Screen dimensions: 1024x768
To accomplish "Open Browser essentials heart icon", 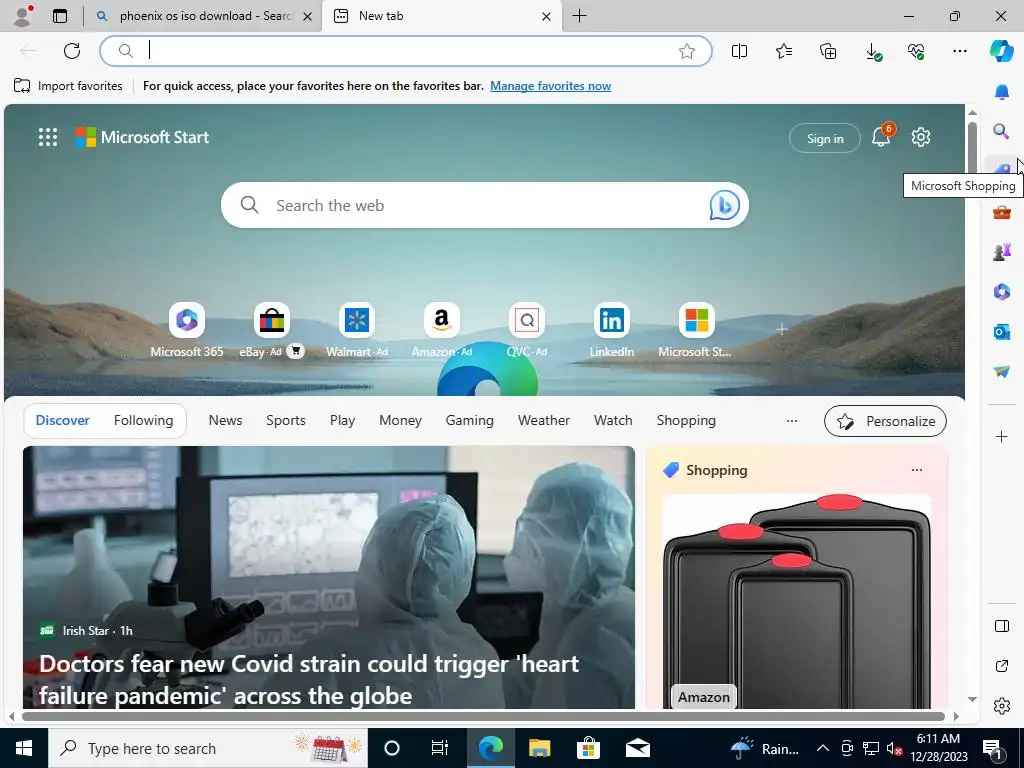I will [x=916, y=51].
